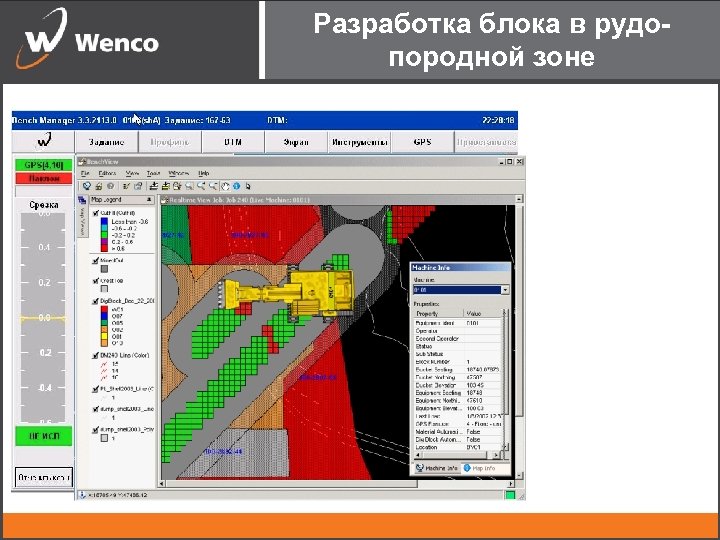Click the Map Viewer side panel icon

point(82,200)
